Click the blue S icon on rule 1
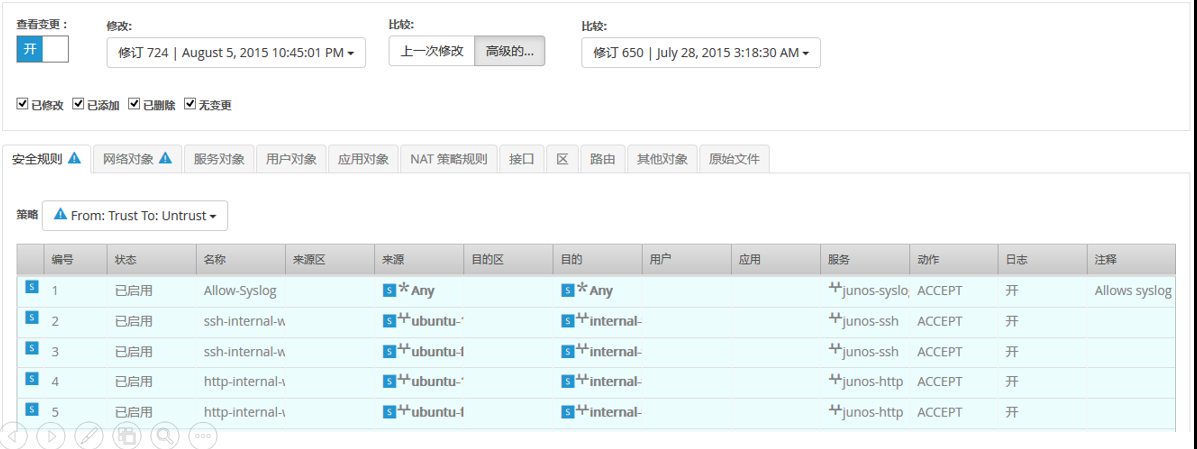Image resolution: width=1197 pixels, height=449 pixels. pyautogui.click(x=31, y=288)
